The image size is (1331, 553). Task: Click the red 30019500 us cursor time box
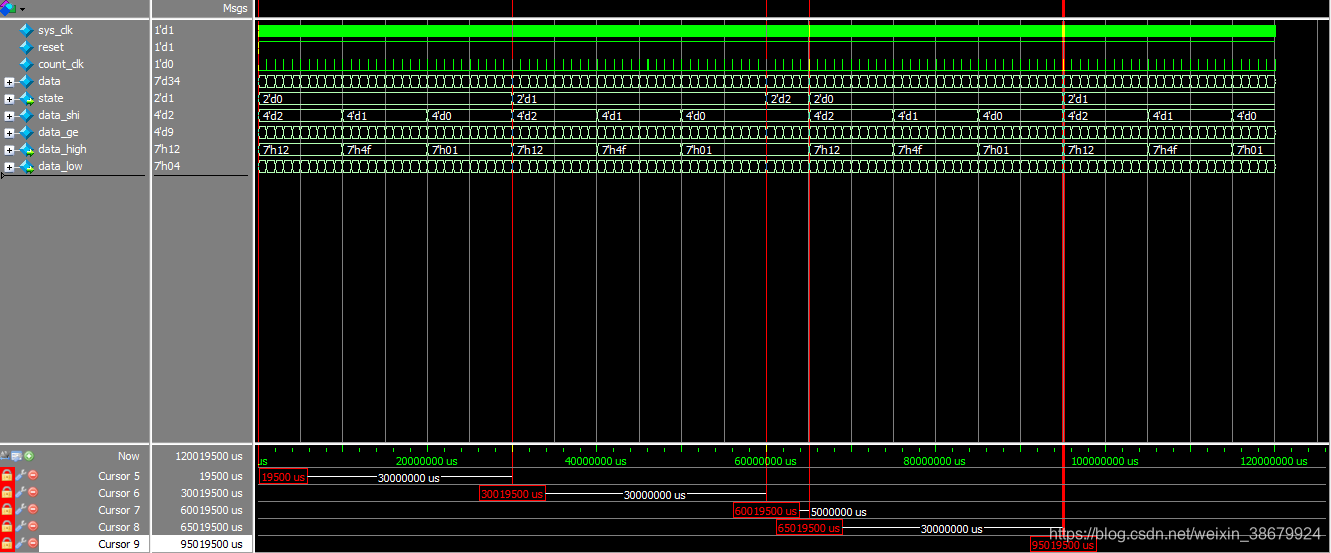click(x=512, y=494)
